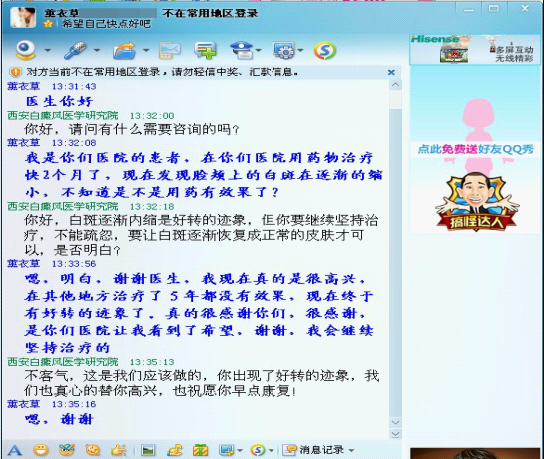Viewport: 544px width, 459px height.
Task: Open video call options dropdown arrow
Action: (48, 50)
